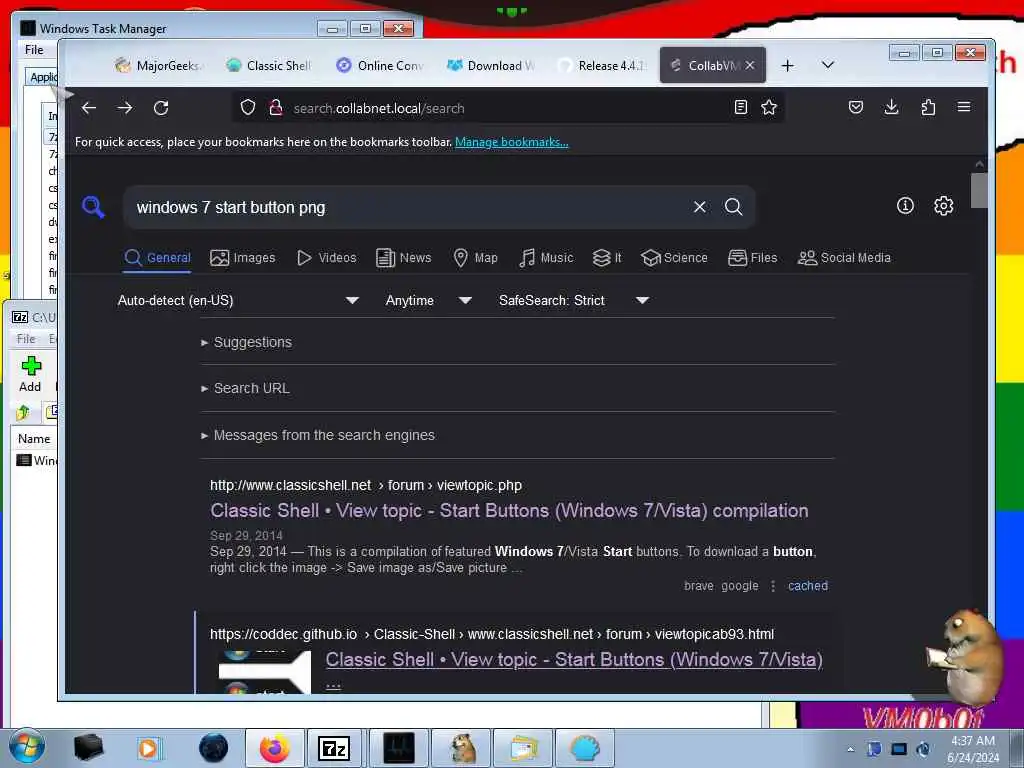Screen dimensions: 1024x768
Task: Toggle reader view icon in address bar
Action: click(741, 107)
